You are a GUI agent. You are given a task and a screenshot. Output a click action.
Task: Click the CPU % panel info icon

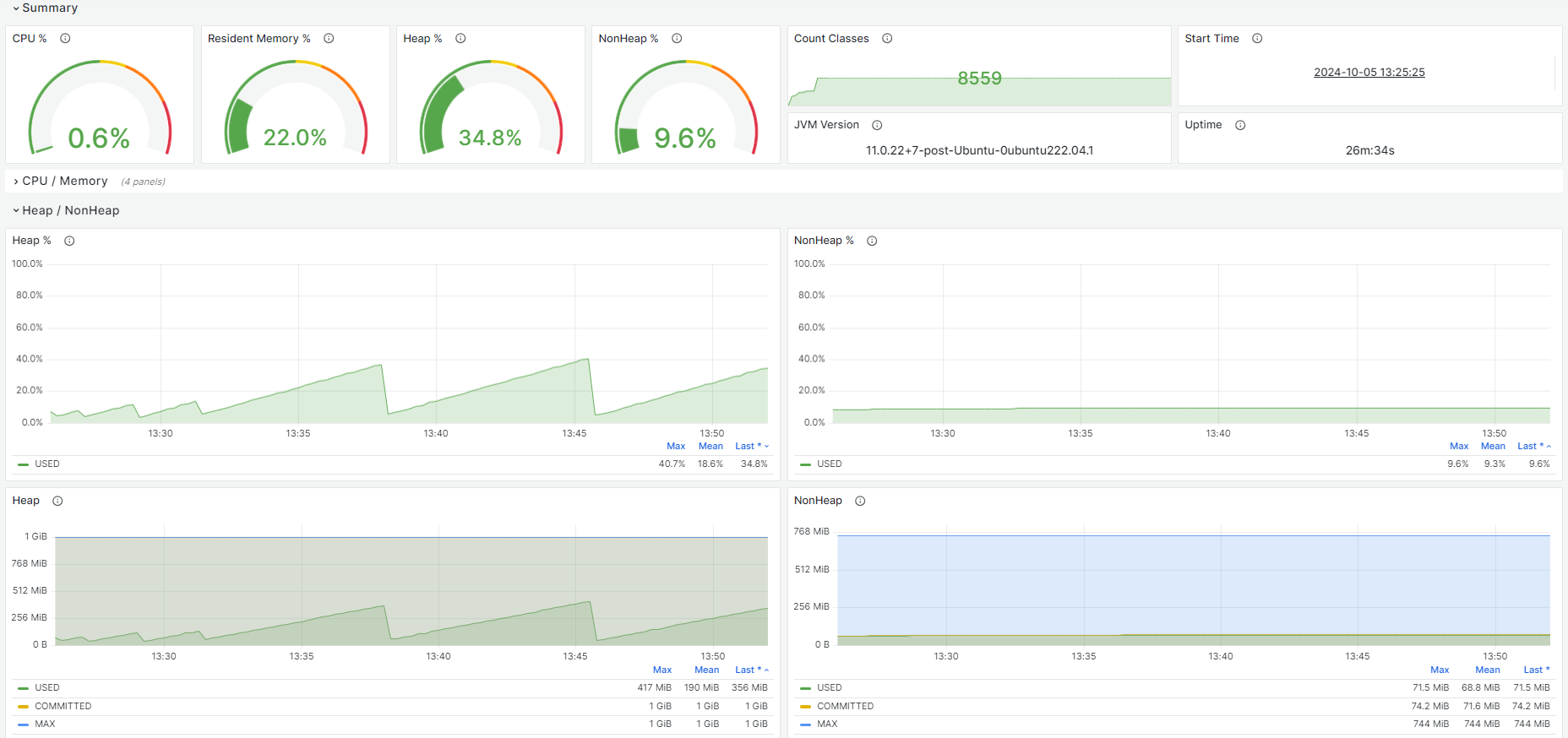coord(65,39)
